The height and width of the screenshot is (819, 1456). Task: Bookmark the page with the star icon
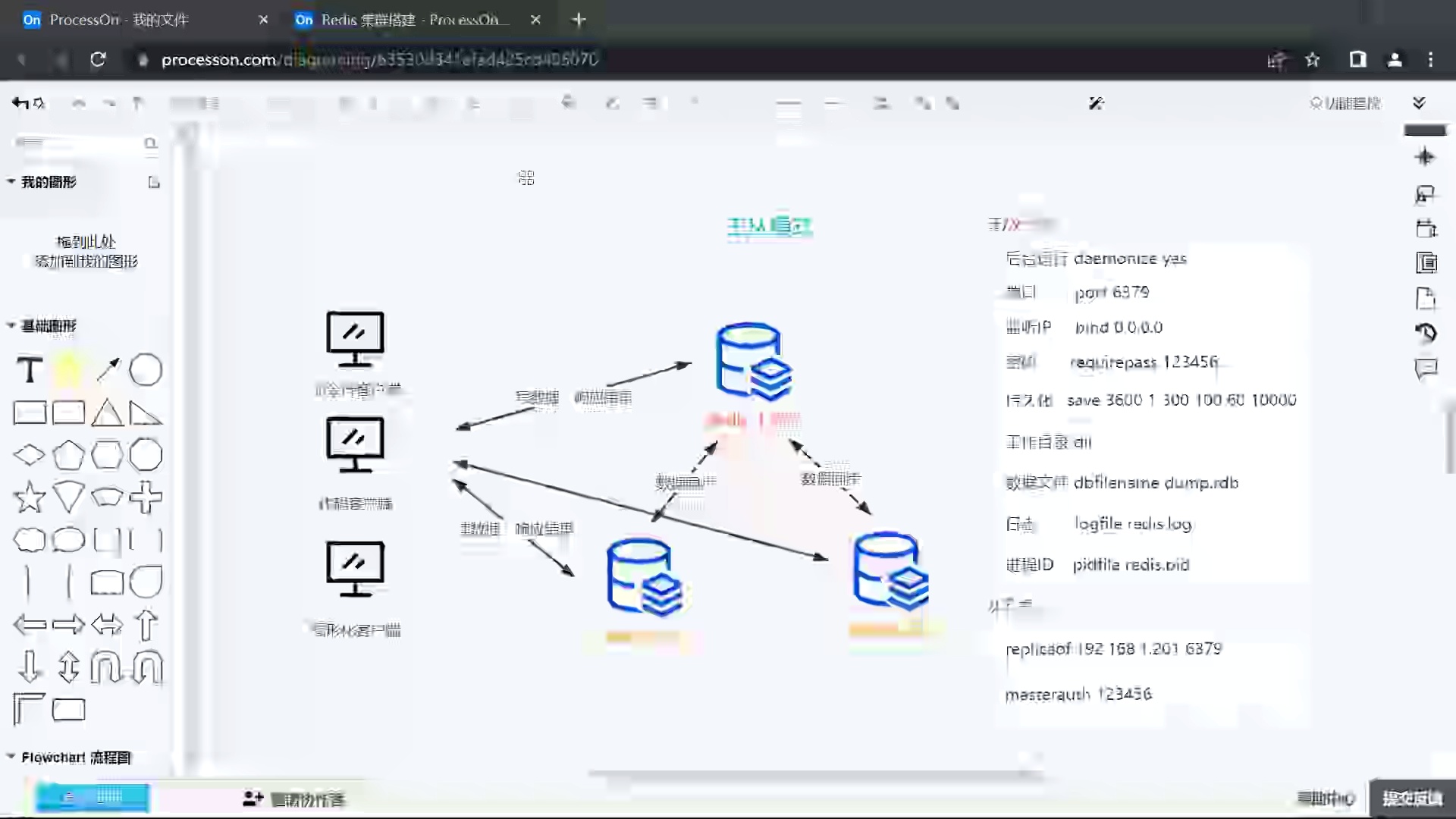click(x=1313, y=60)
